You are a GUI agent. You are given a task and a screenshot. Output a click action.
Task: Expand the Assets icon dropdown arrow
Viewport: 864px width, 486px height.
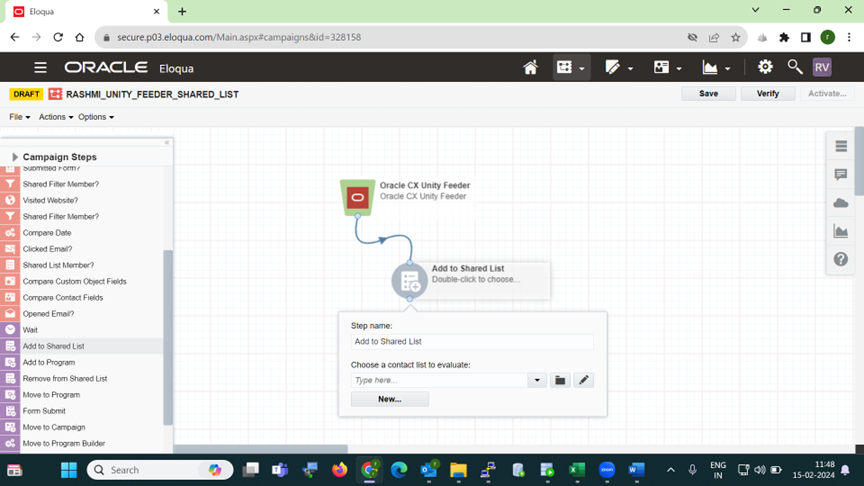click(630, 69)
